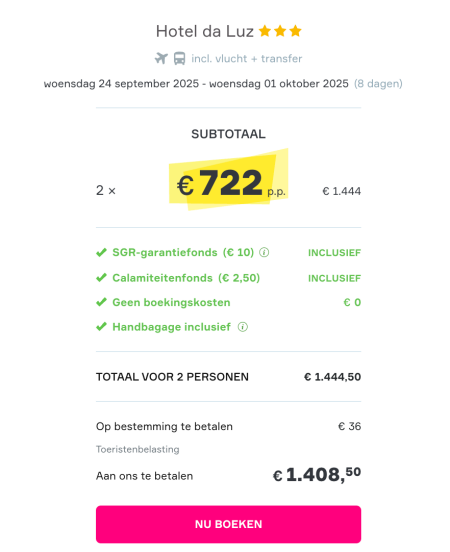Click the Toeristenbelasting note

[x=138, y=449]
